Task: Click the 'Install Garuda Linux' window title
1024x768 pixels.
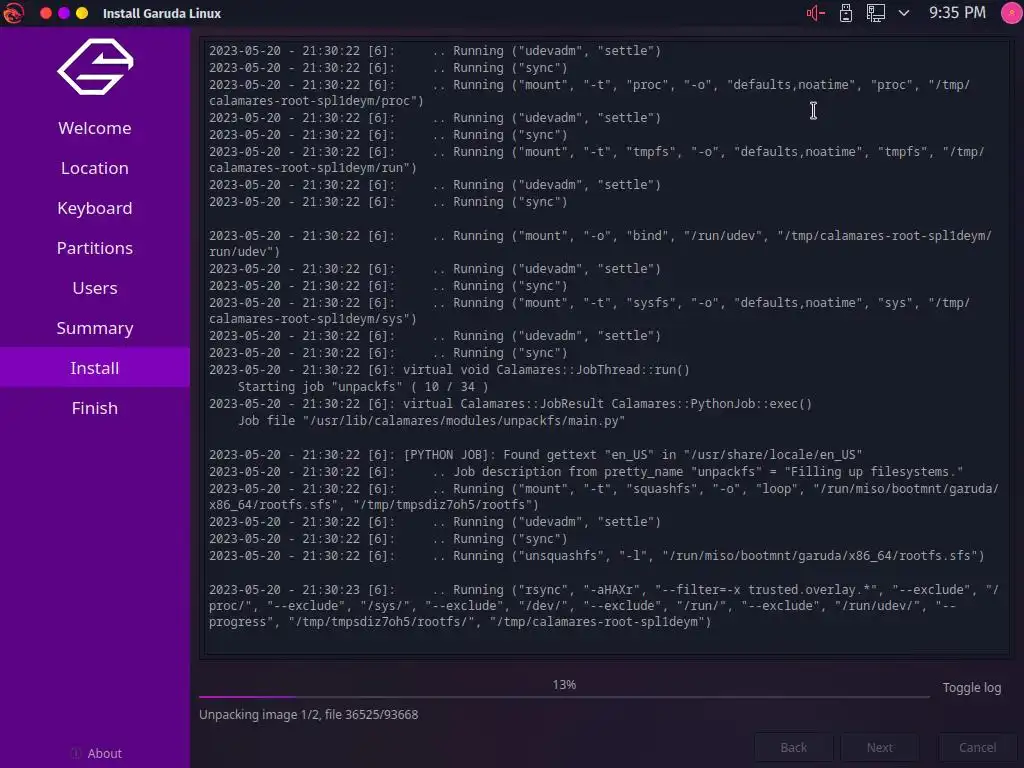Action: (162, 13)
